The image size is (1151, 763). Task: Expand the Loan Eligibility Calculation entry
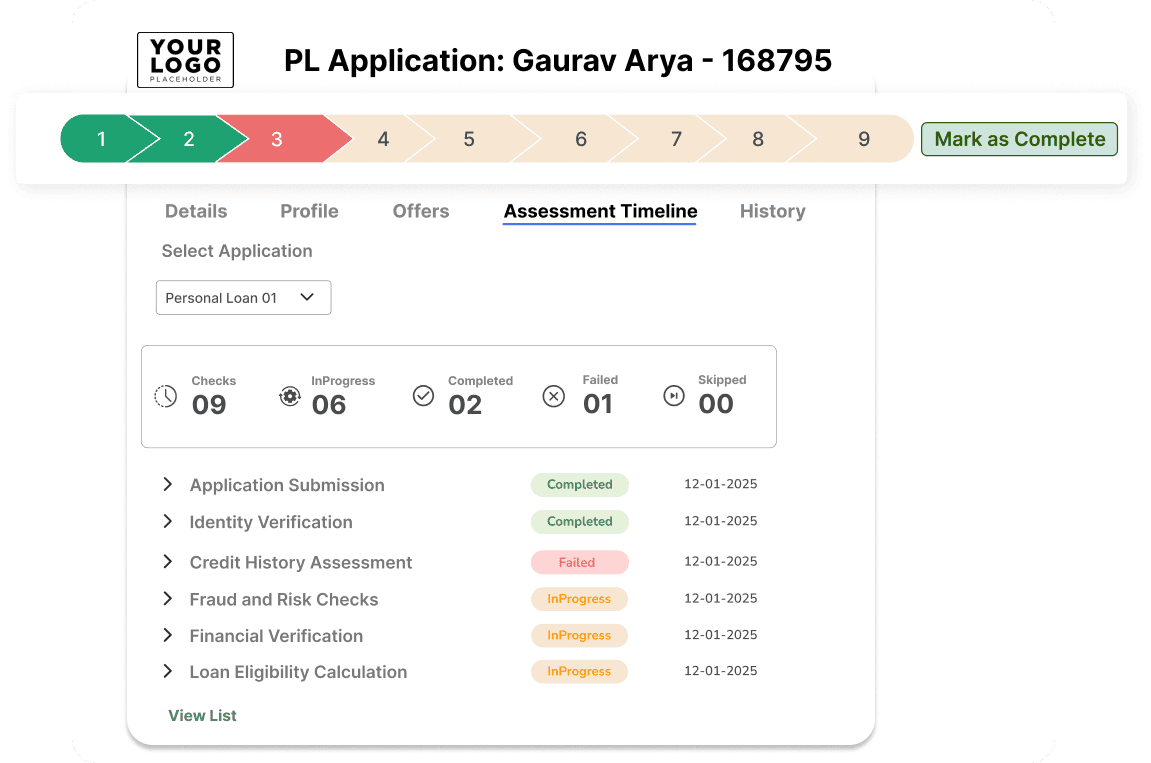click(x=167, y=671)
